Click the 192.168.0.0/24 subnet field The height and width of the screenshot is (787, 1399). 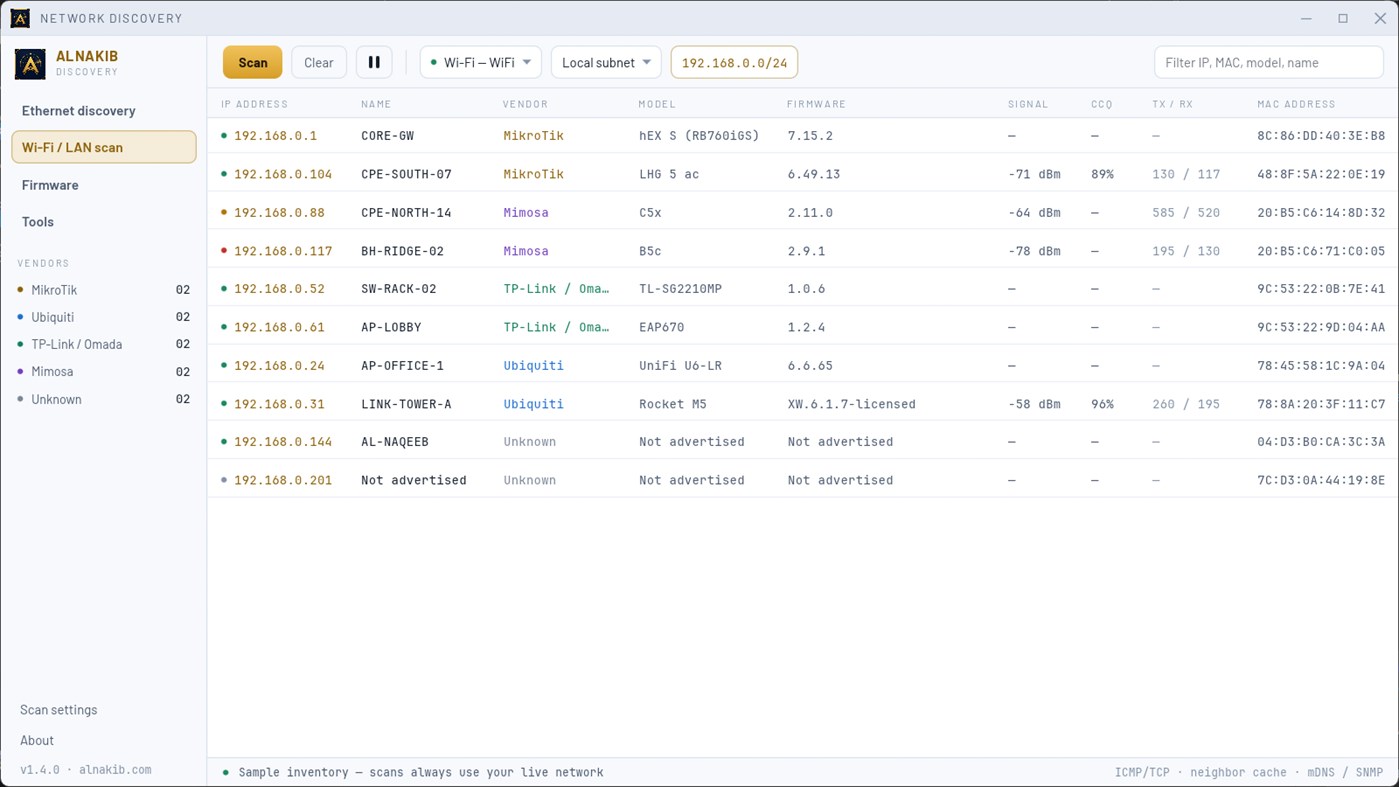[x=734, y=62]
